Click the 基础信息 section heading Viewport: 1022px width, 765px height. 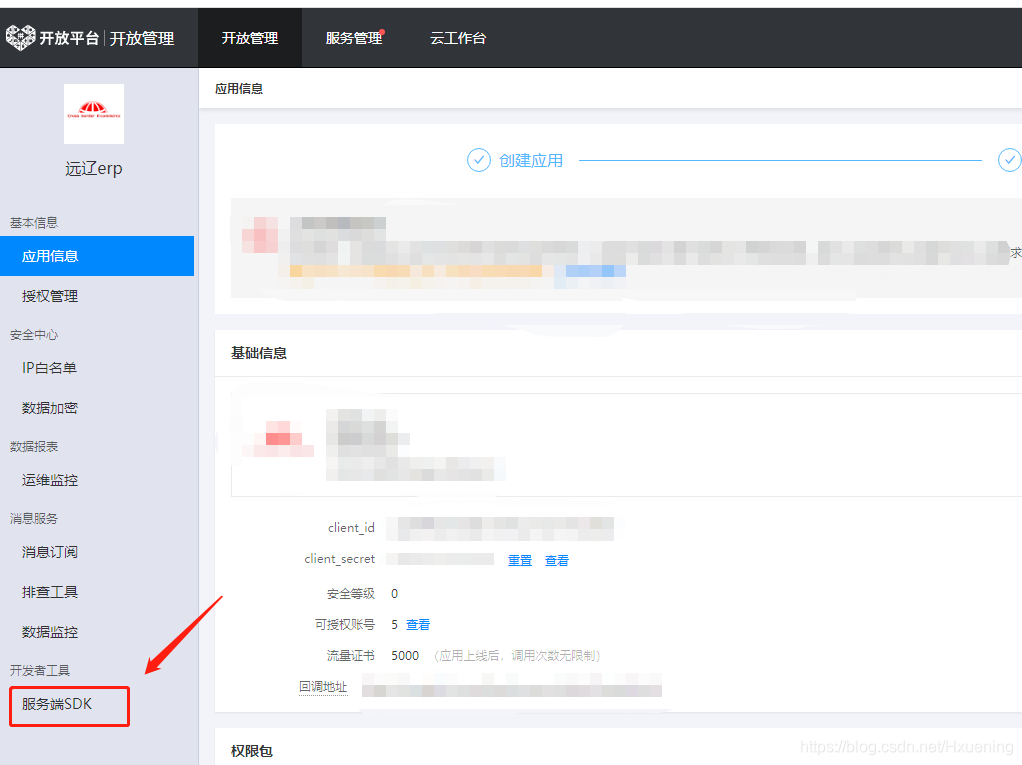(x=259, y=353)
